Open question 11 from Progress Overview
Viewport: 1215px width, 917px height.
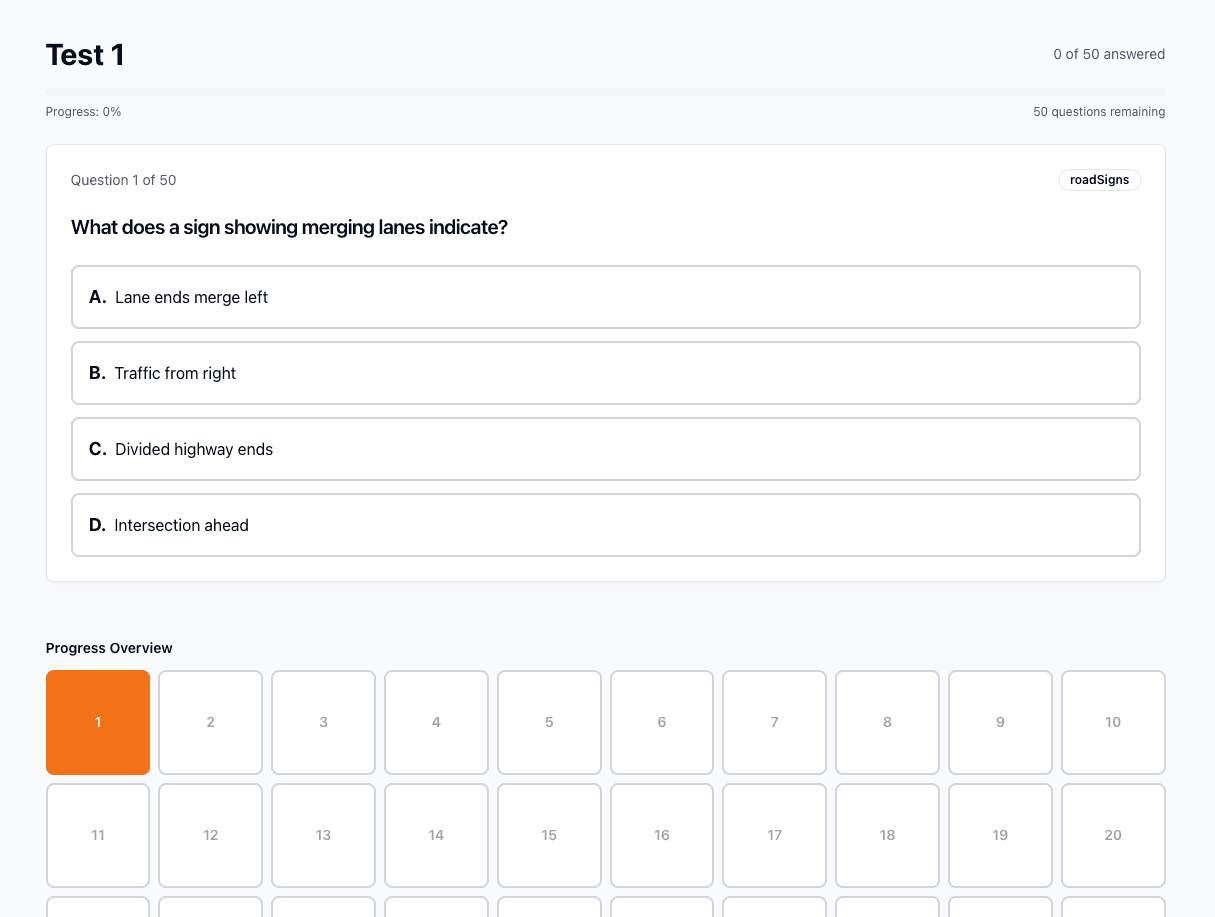(x=97, y=835)
